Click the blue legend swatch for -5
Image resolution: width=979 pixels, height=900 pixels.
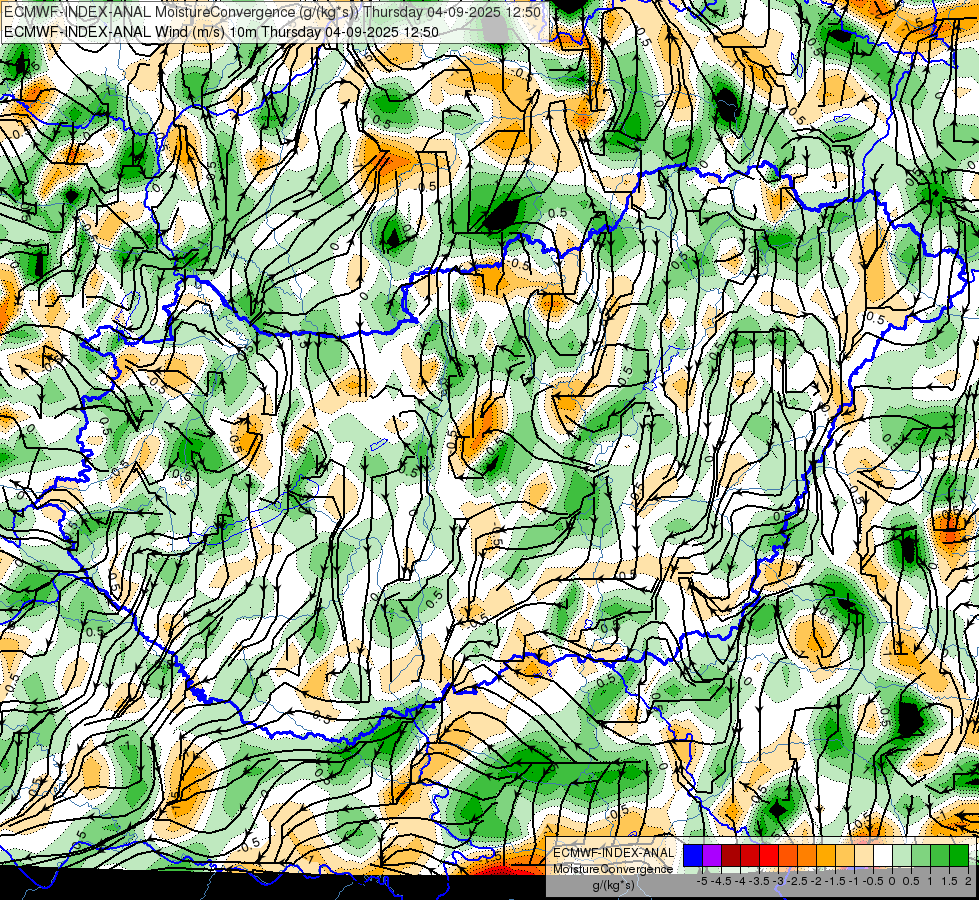click(x=693, y=856)
